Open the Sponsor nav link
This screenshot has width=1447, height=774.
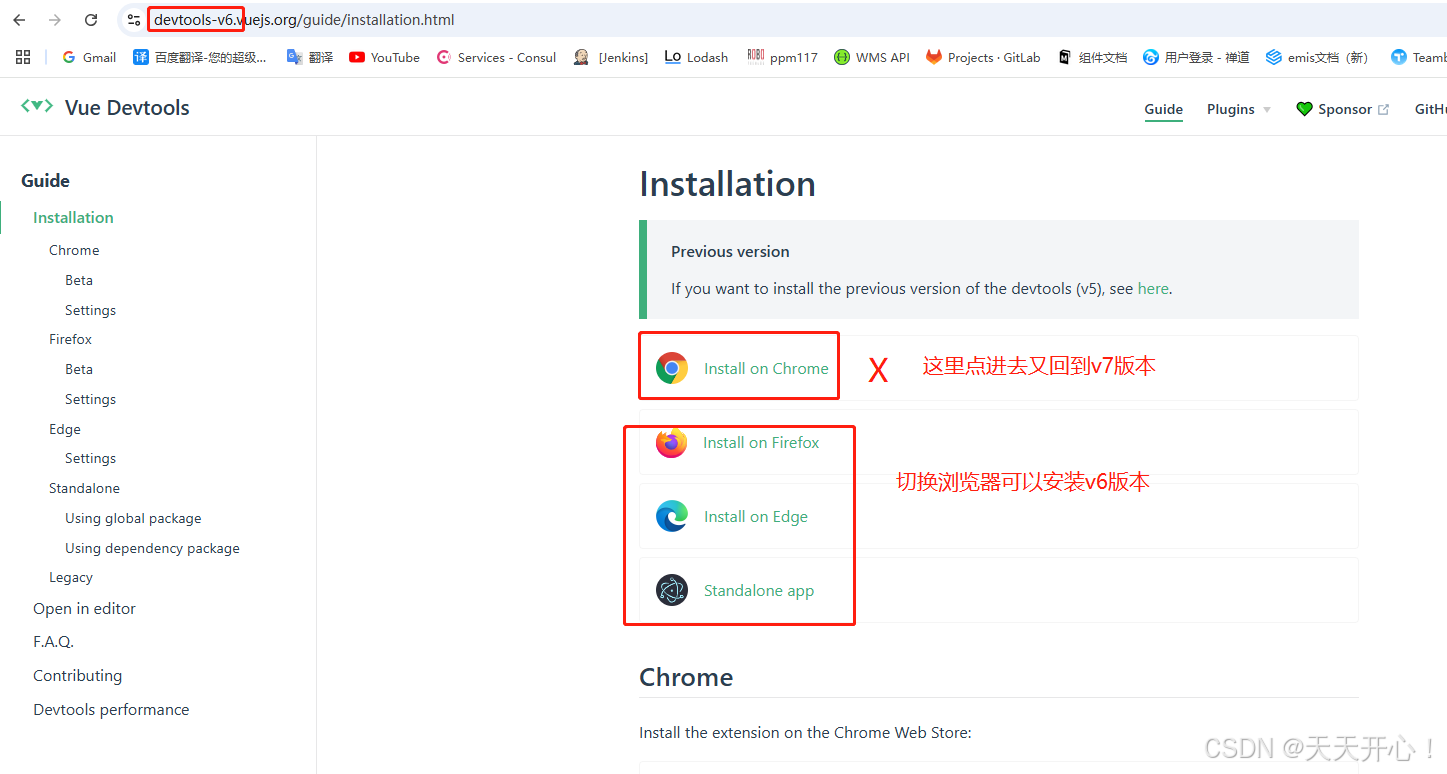(x=1343, y=109)
